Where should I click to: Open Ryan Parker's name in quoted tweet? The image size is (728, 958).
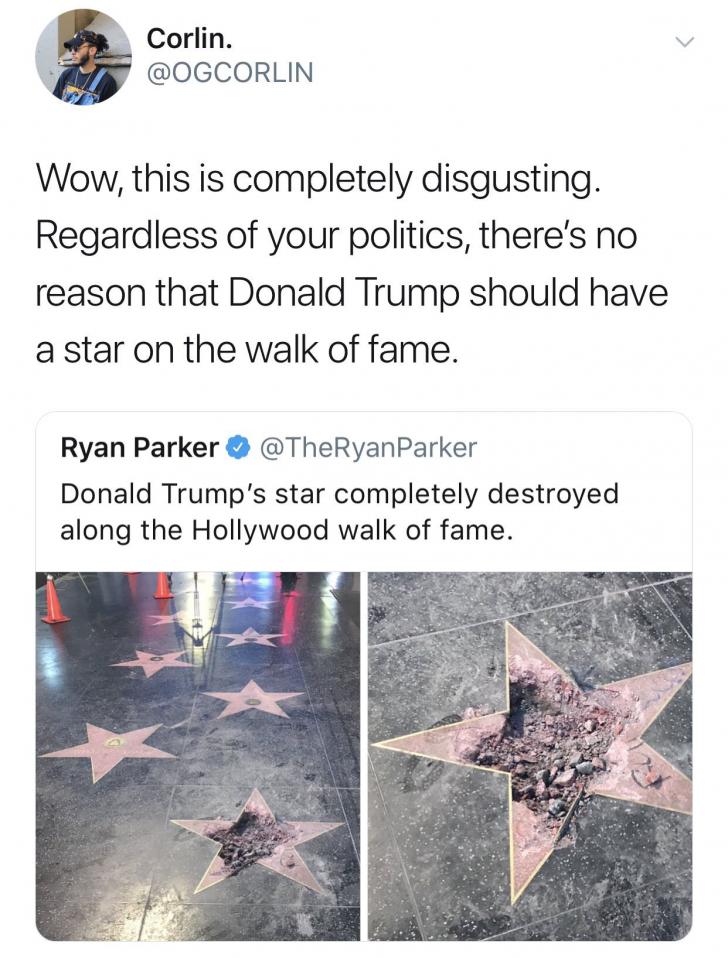(139, 448)
